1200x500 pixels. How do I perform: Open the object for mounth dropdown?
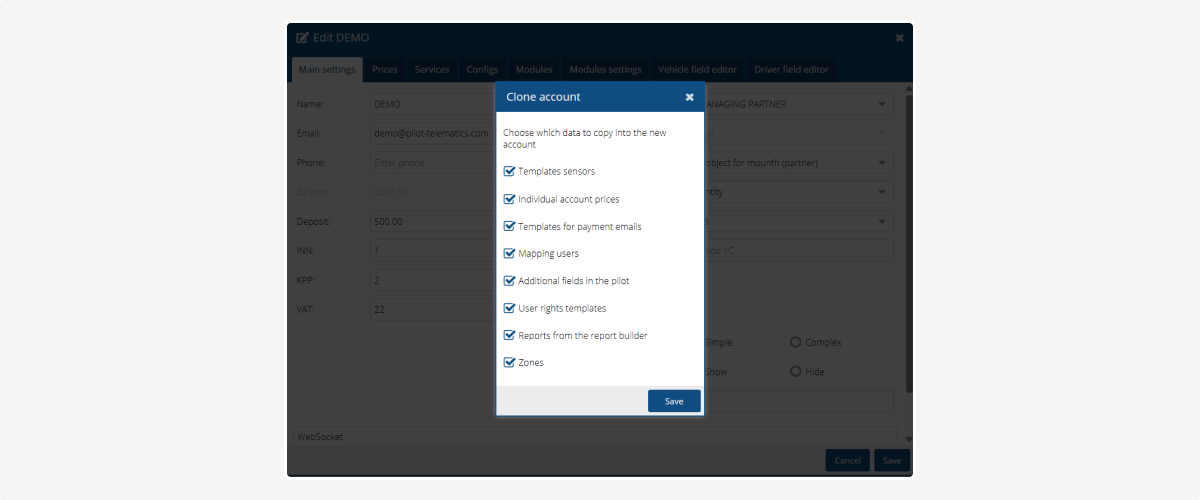881,162
